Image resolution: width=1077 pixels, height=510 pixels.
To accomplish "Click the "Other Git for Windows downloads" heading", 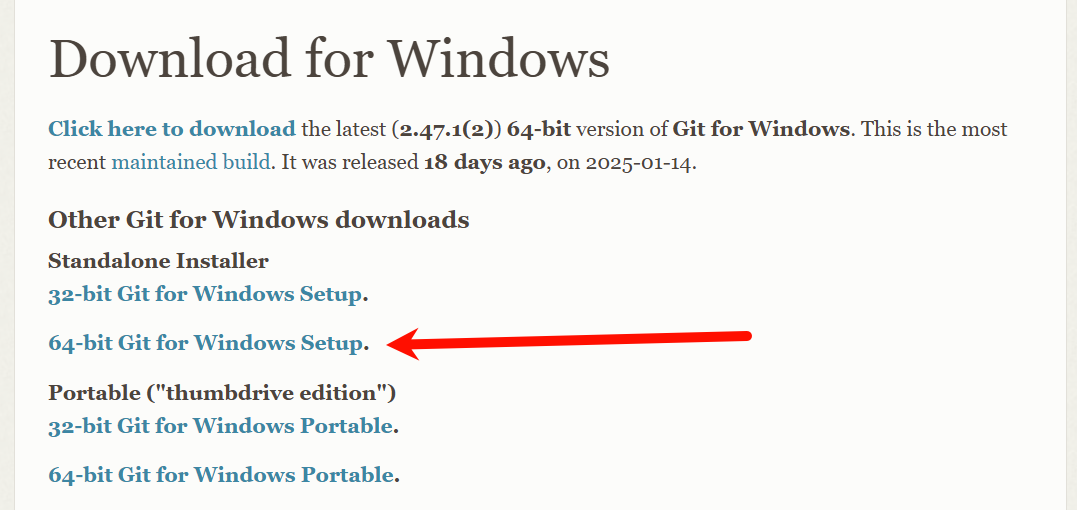I will point(258,219).
